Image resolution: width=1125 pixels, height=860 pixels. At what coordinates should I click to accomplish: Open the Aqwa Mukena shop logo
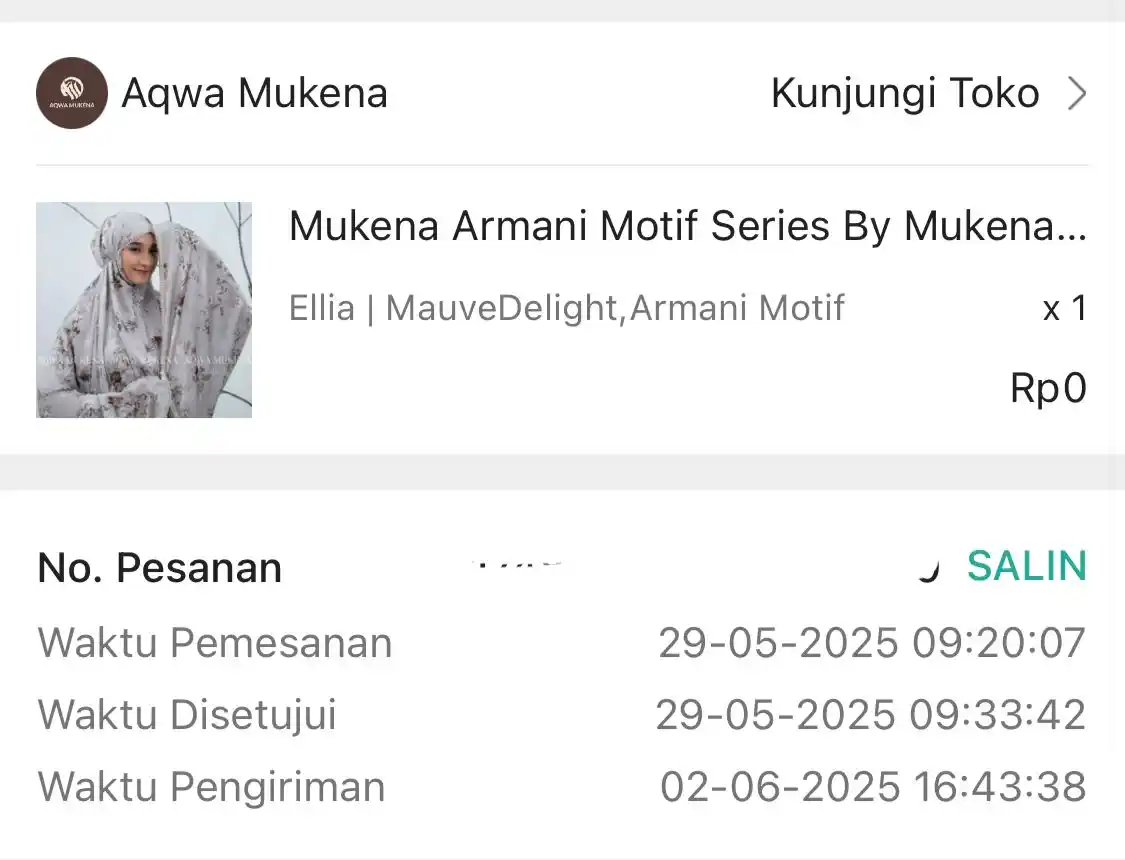(x=72, y=93)
